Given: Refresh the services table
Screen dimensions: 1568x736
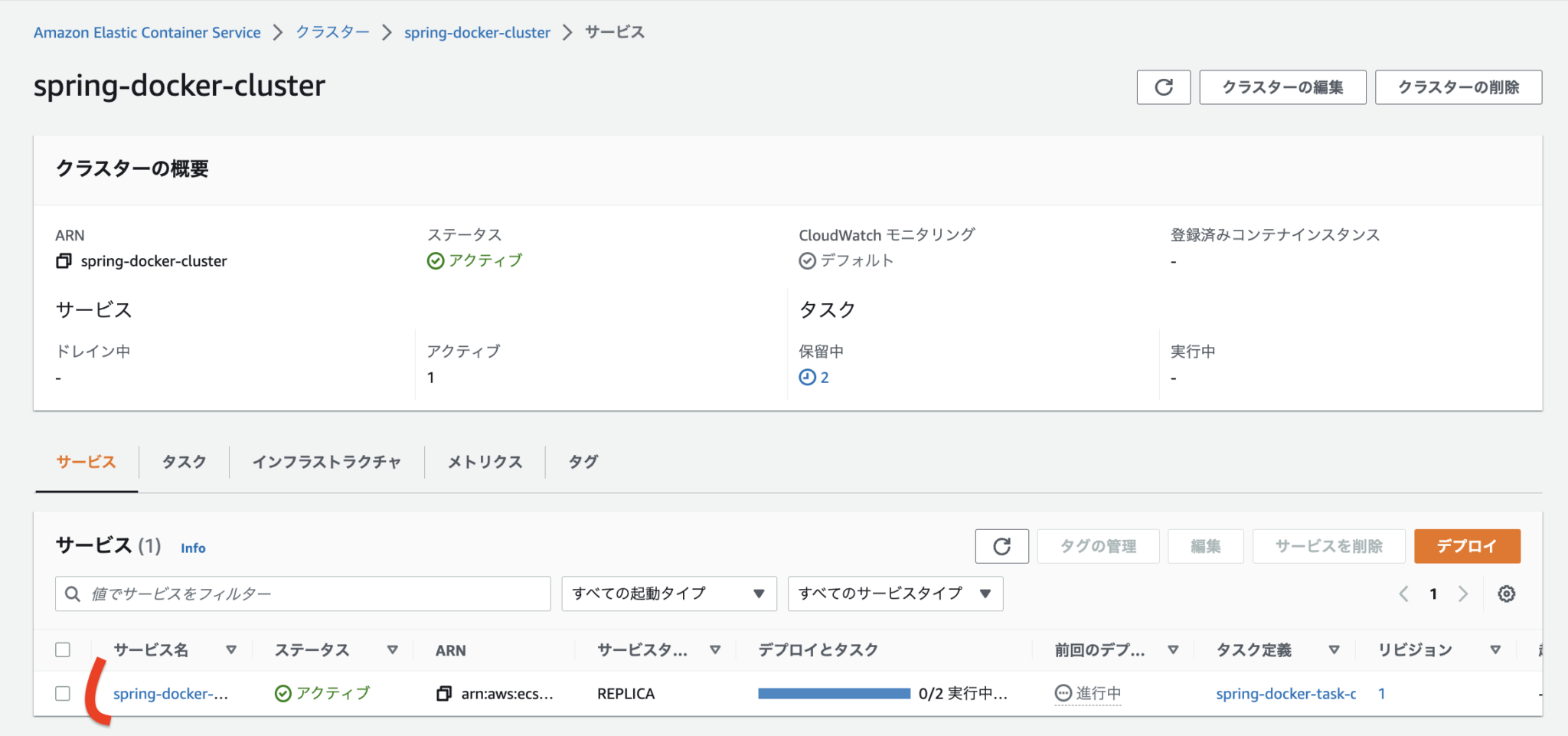Looking at the screenshot, I should coord(1001,546).
